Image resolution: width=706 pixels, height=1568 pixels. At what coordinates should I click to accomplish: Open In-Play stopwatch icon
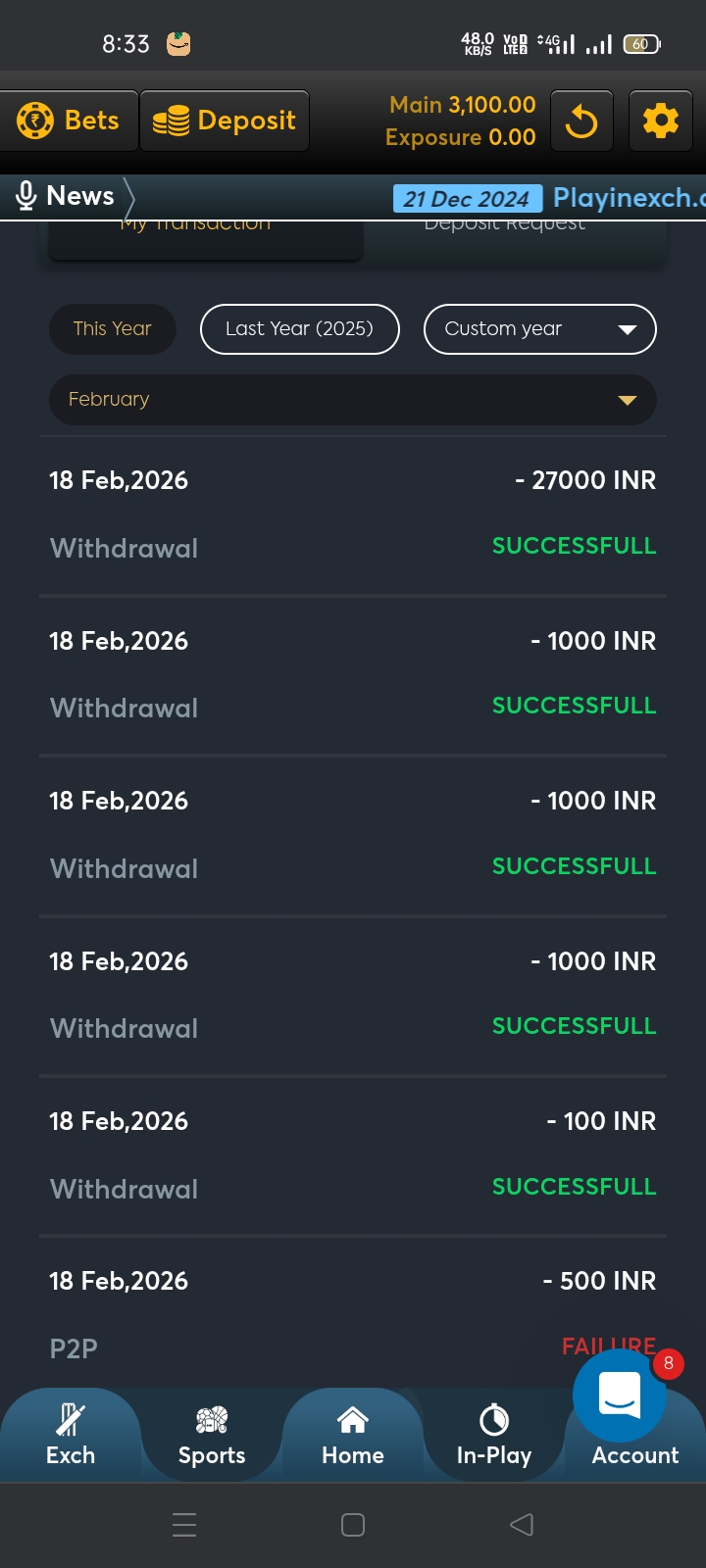[x=494, y=1419]
